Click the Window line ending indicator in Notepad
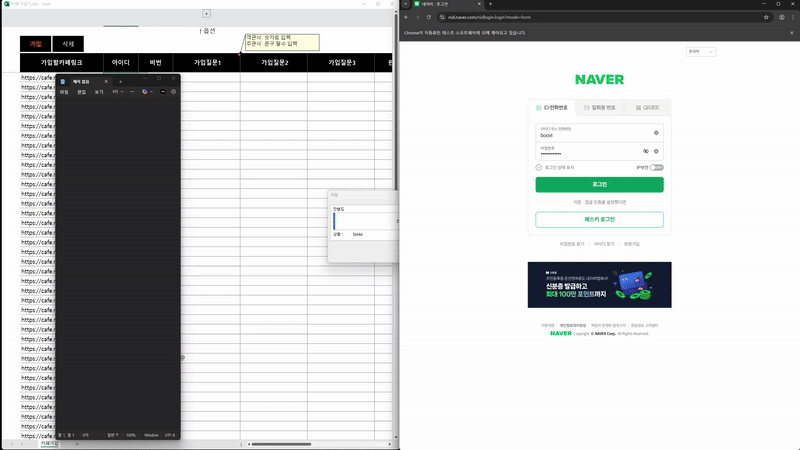This screenshot has height=450, width=800. click(151, 435)
